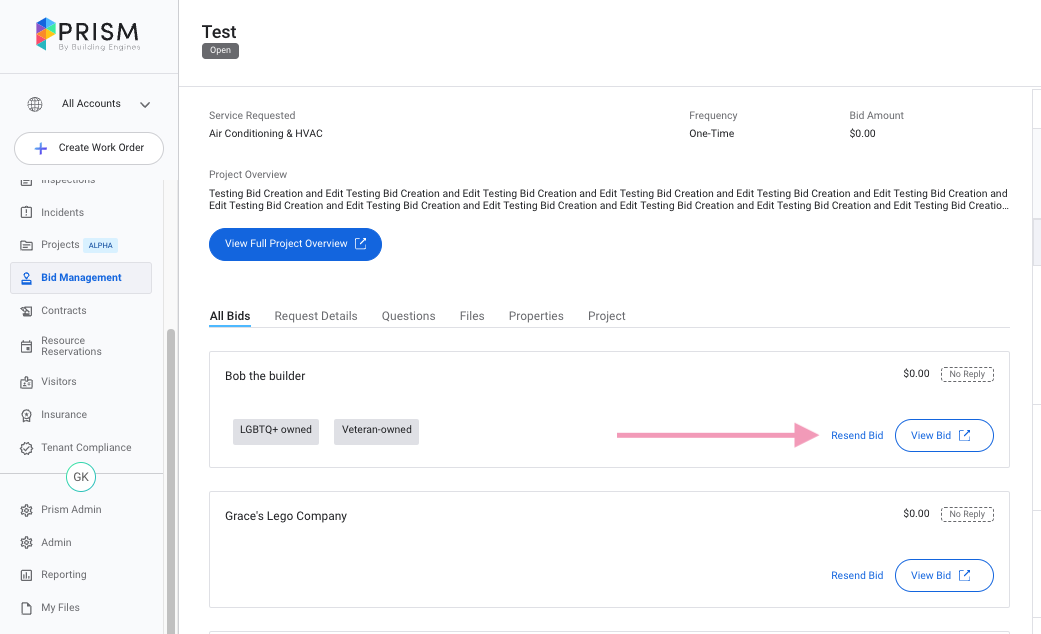Click Grace's Lego Company vendor name
1041x634 pixels.
coord(286,516)
